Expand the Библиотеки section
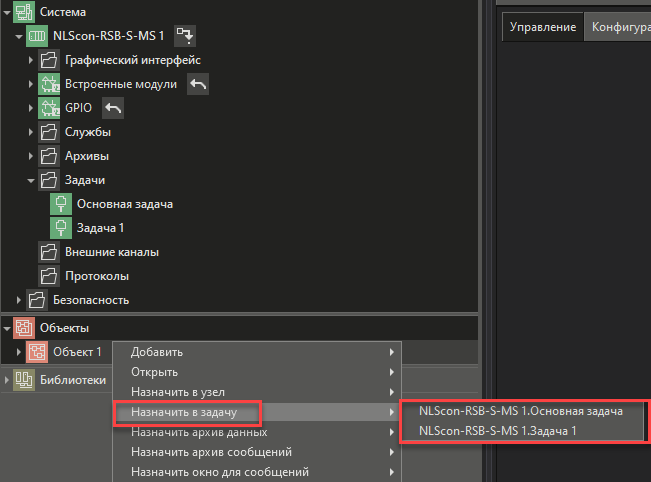The height and width of the screenshot is (482, 651). pos(7,380)
